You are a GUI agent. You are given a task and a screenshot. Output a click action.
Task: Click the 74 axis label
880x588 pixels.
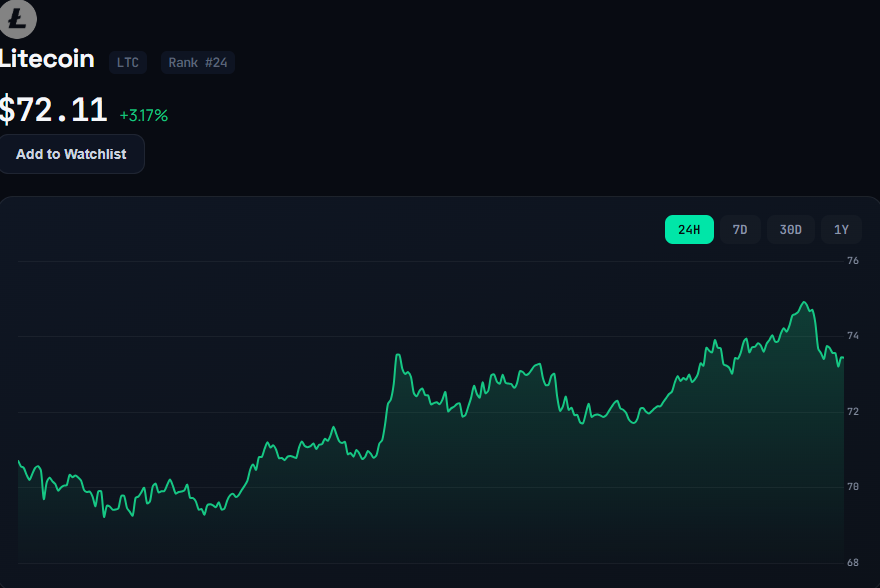[x=852, y=336]
